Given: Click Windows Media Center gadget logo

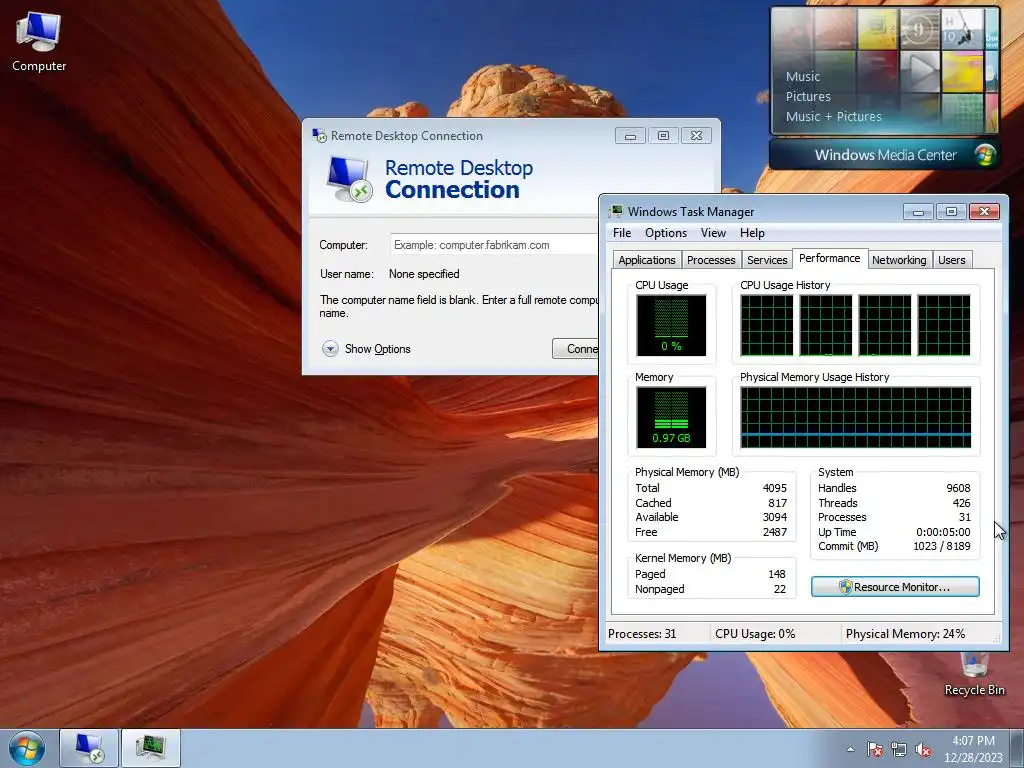Looking at the screenshot, I should pos(985,155).
